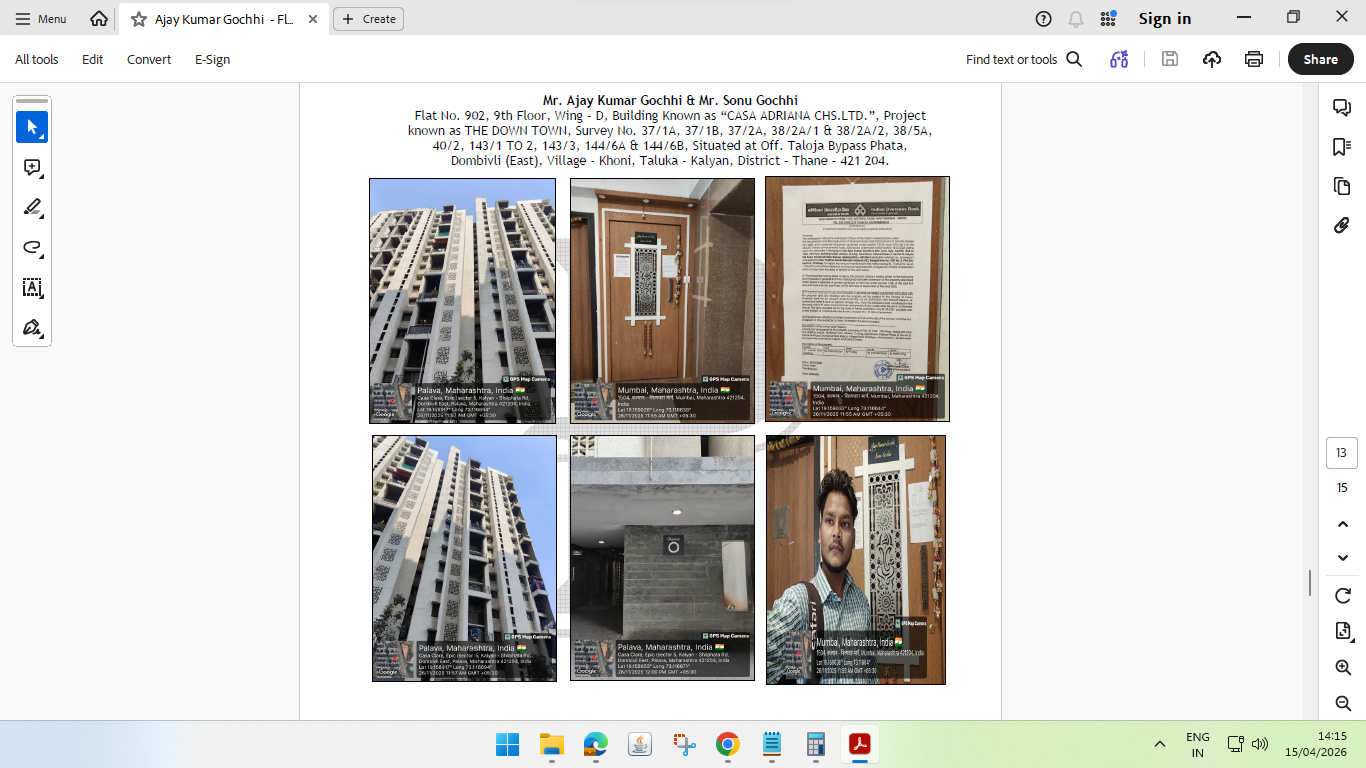
Task: Click the Indian Overseas Bank notice photo
Action: [x=857, y=299]
